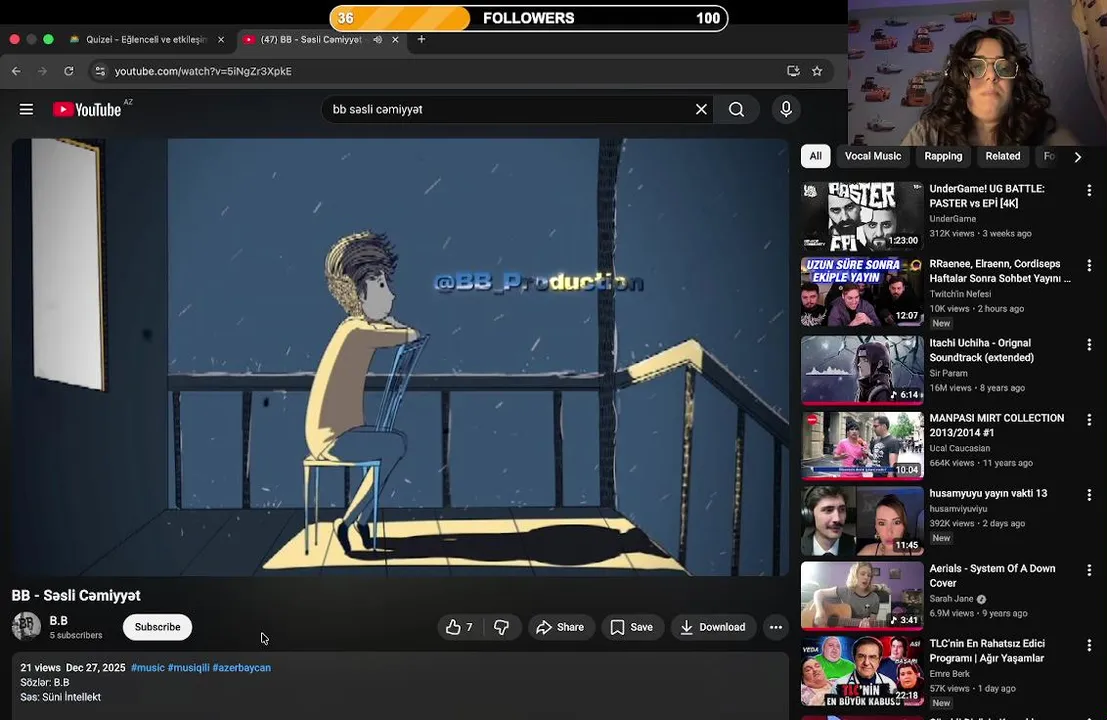Open MANPASI MIRT COLLECTION thumbnail

coord(862,445)
